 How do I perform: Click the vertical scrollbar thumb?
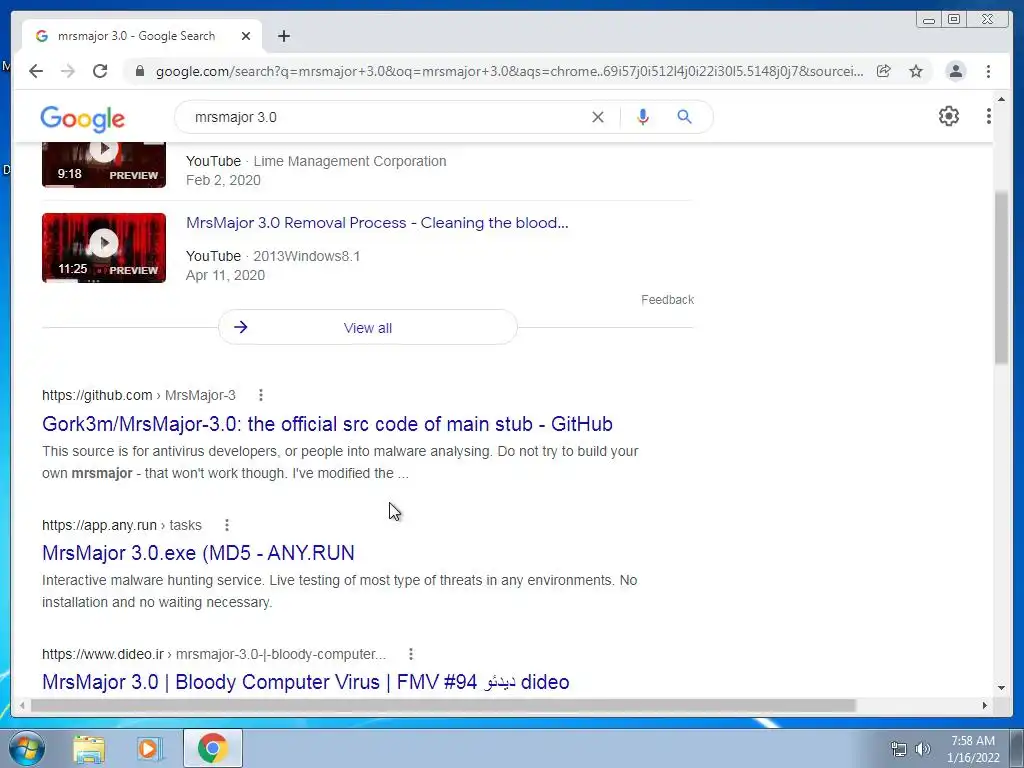click(1001, 278)
